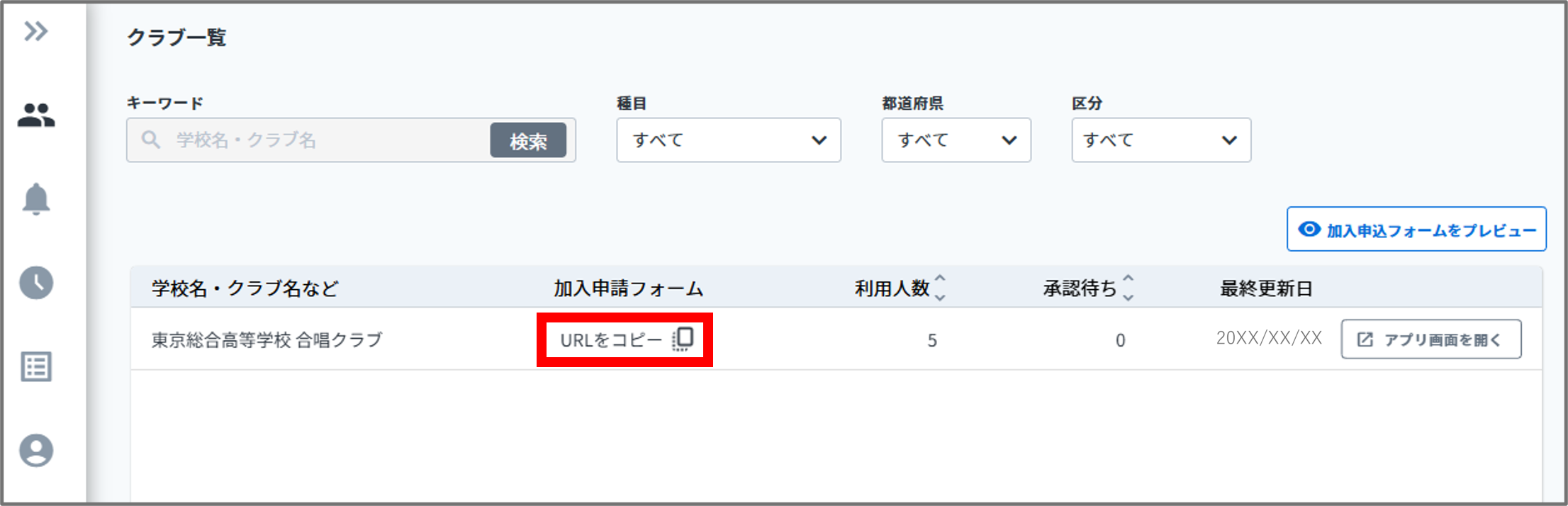Click the 検索 search button
This screenshot has width=1568, height=506.
coord(528,140)
